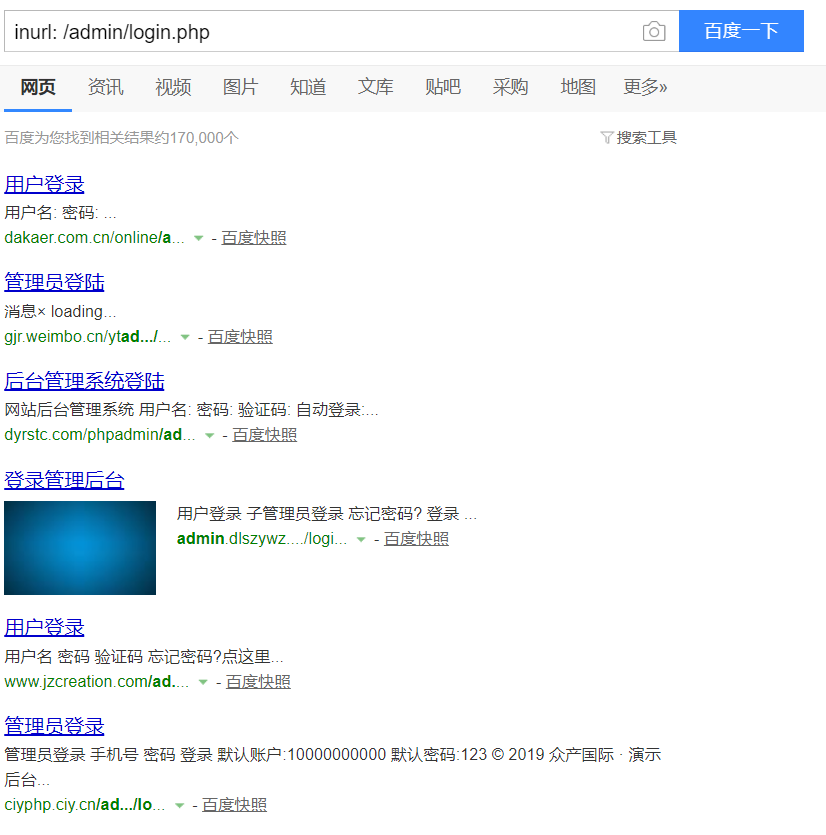Switch to the 视频 tab
Viewport: 826px width, 835px height.
tap(172, 87)
